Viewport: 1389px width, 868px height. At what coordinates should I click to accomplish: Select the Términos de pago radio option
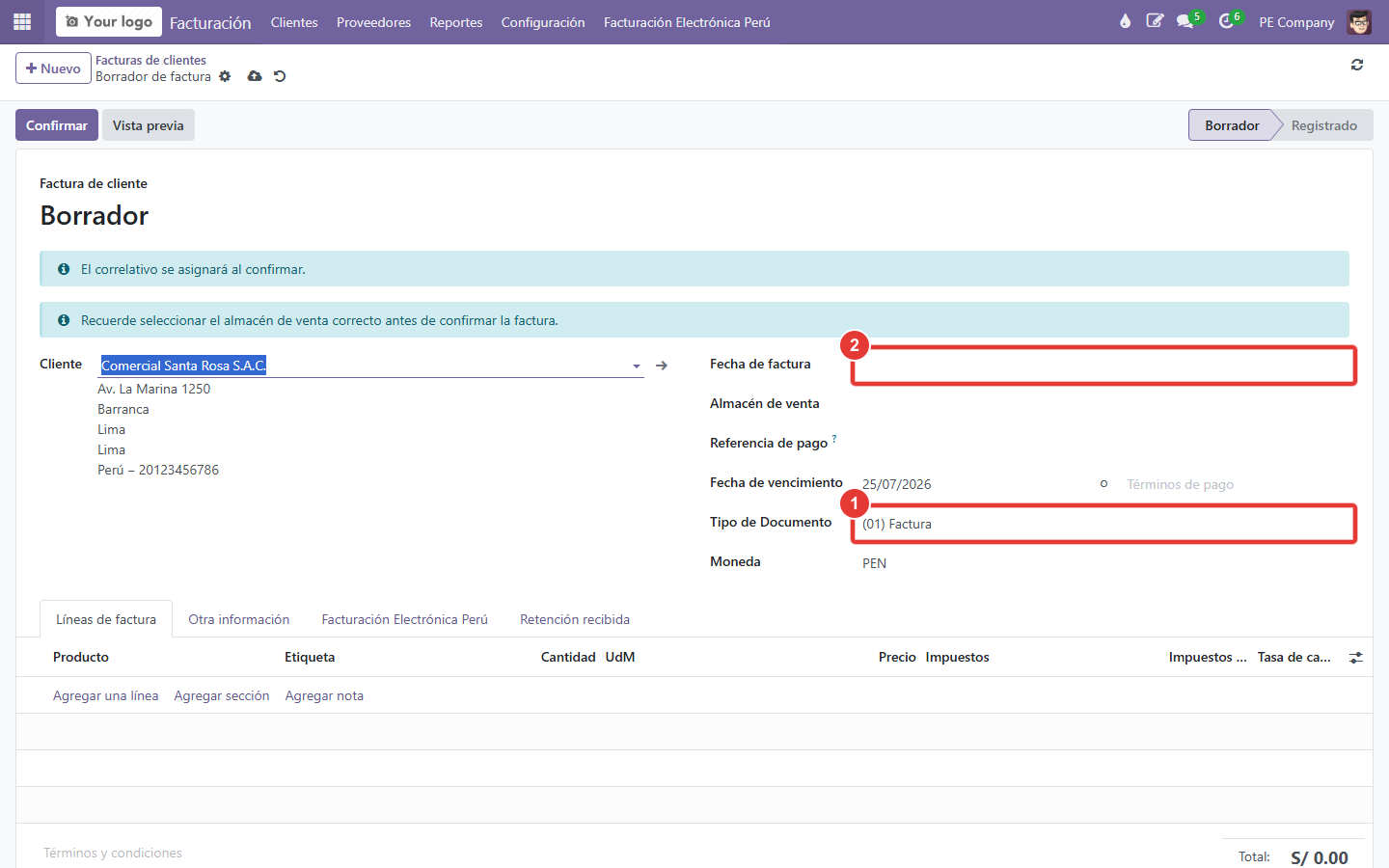point(1104,484)
